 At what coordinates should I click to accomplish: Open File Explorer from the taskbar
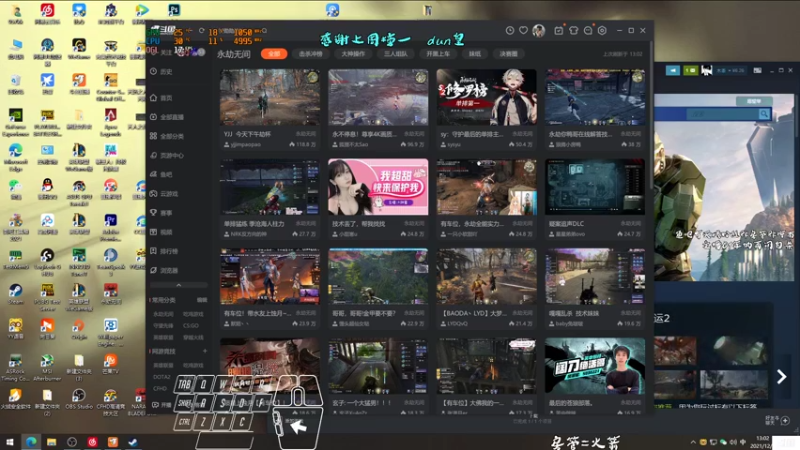(52, 442)
